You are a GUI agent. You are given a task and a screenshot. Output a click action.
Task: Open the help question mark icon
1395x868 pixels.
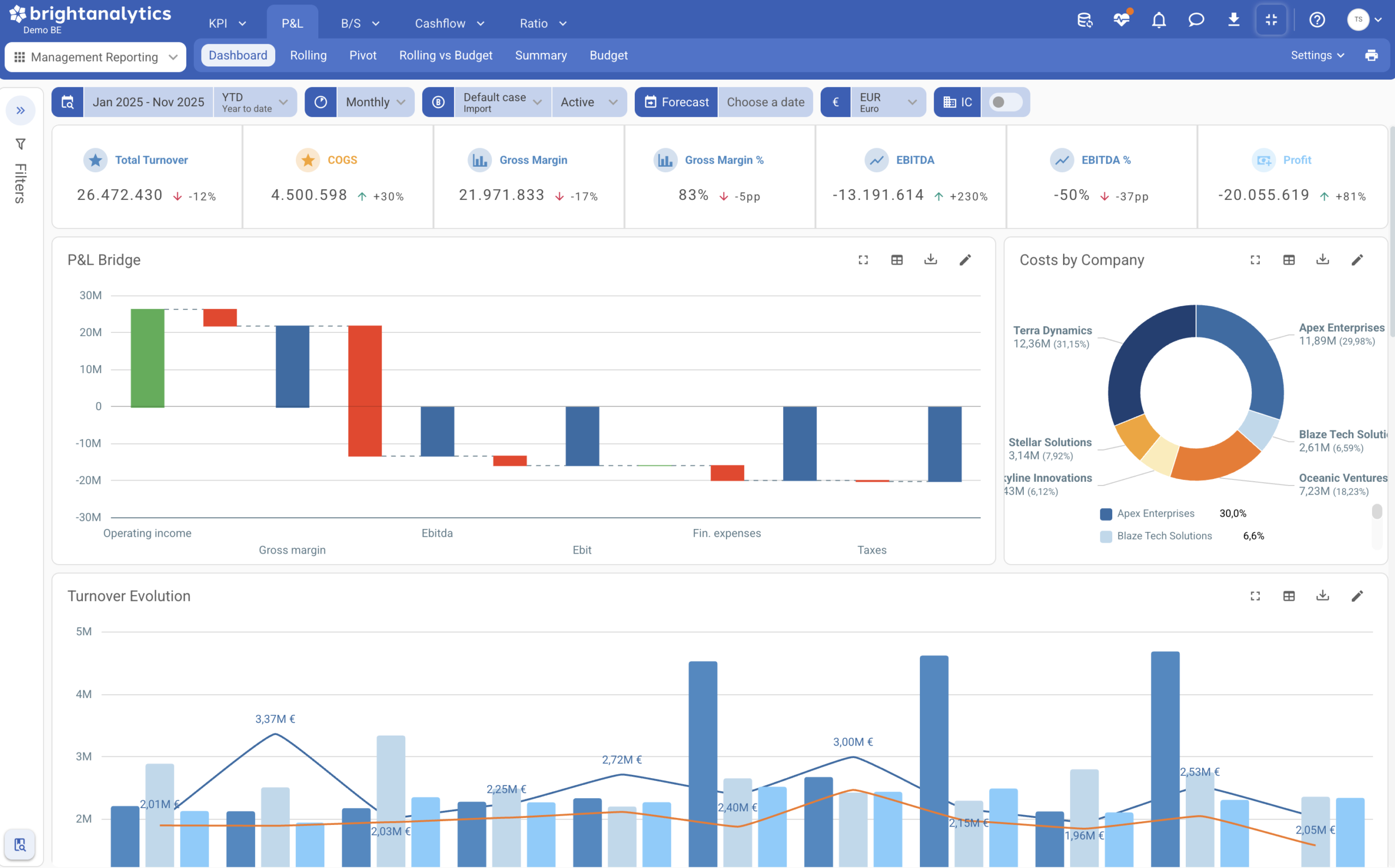(1317, 20)
